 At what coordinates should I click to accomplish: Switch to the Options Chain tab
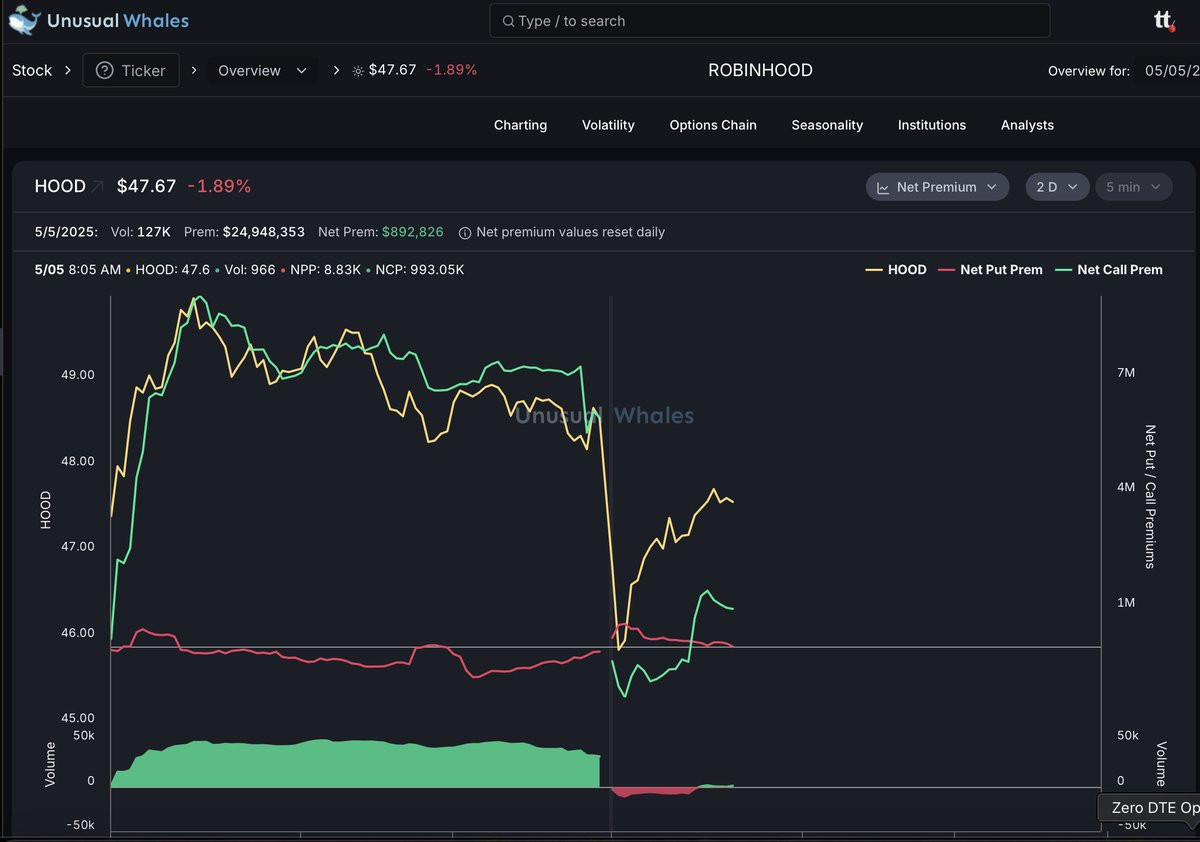pos(713,125)
